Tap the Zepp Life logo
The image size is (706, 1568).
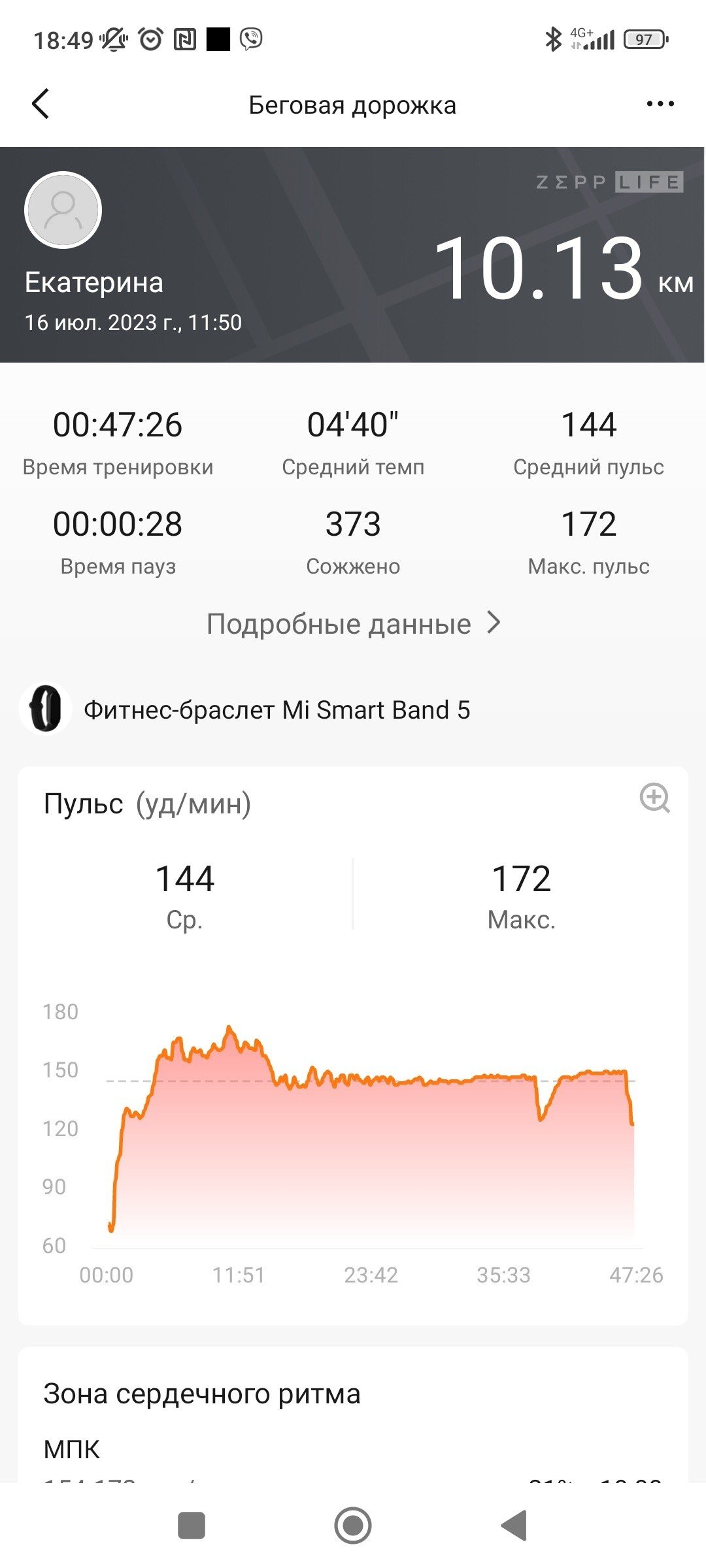[609, 182]
